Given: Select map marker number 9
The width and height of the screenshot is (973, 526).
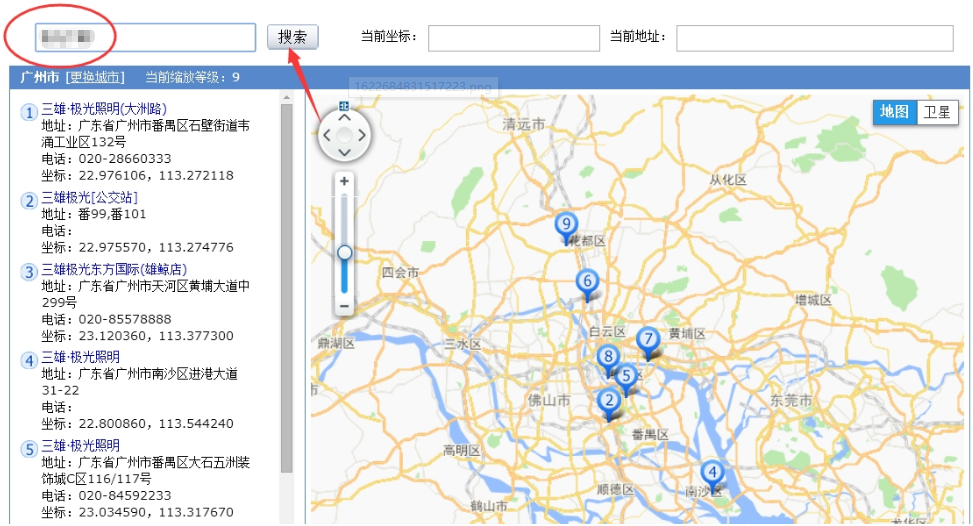Looking at the screenshot, I should (x=566, y=226).
